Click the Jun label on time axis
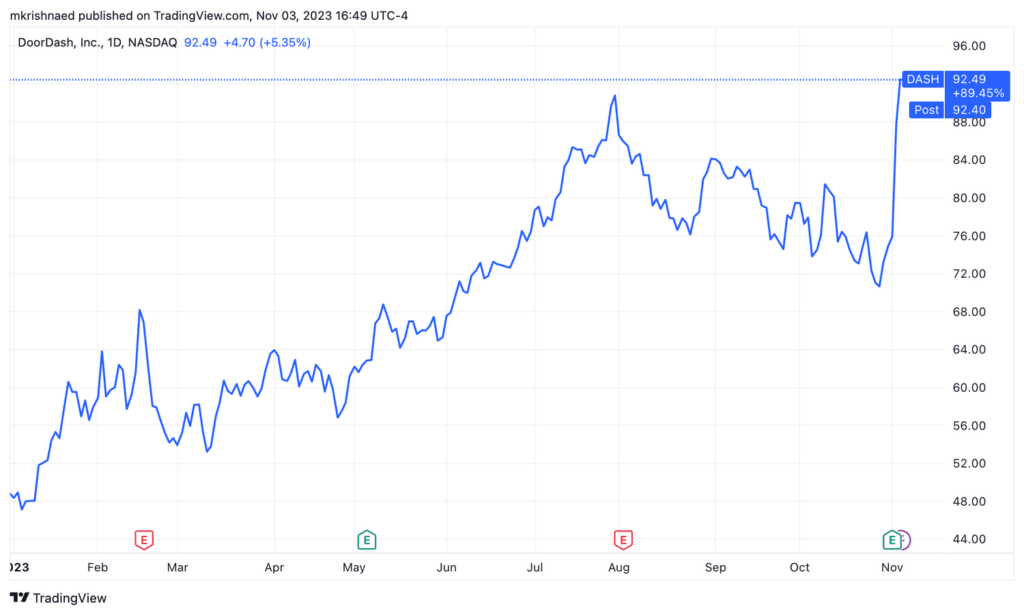The height and width of the screenshot is (615, 1024). (446, 567)
